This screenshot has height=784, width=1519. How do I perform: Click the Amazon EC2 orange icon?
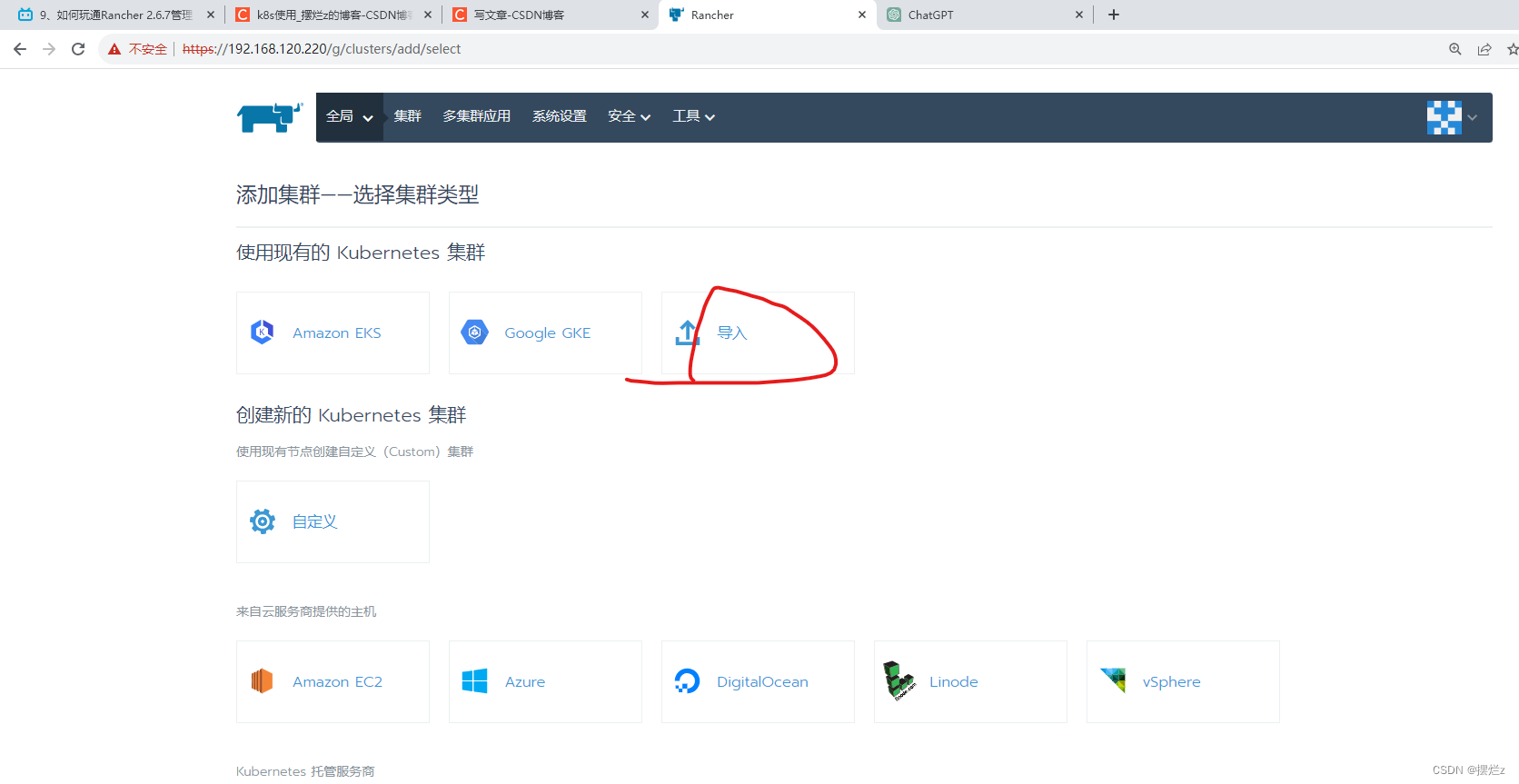coord(262,681)
